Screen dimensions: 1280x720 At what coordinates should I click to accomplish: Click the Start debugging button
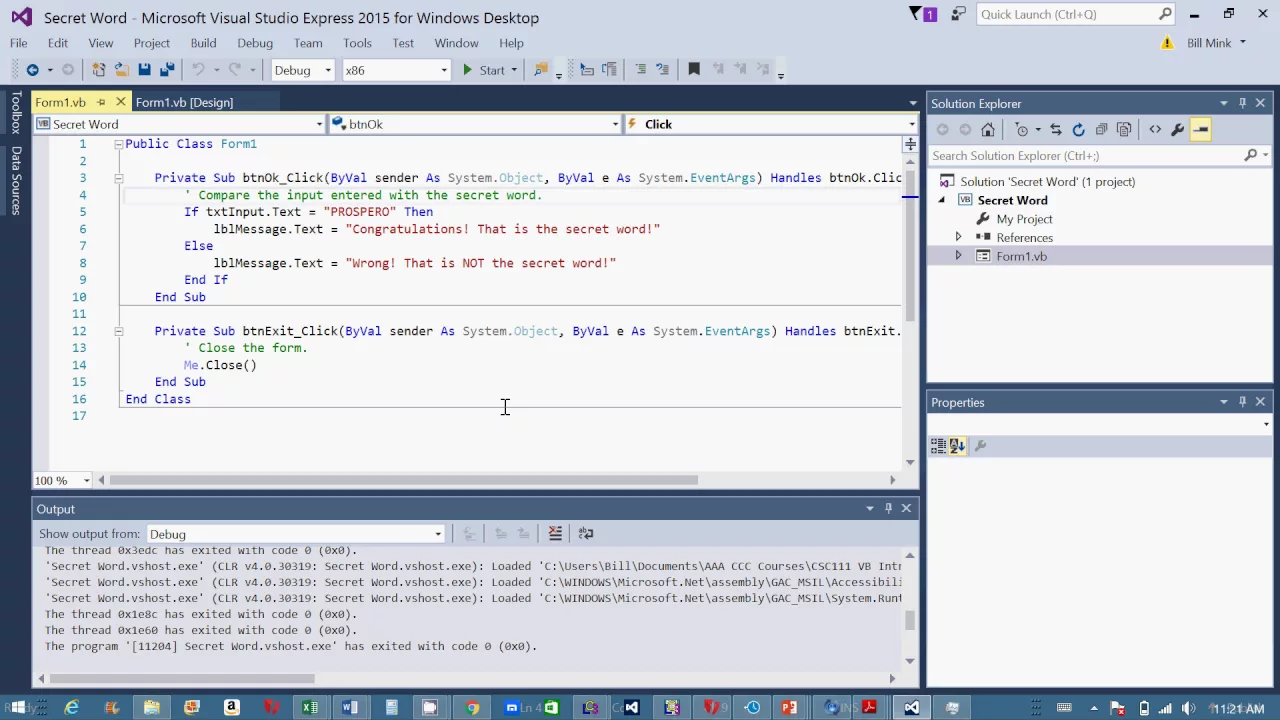click(x=483, y=70)
